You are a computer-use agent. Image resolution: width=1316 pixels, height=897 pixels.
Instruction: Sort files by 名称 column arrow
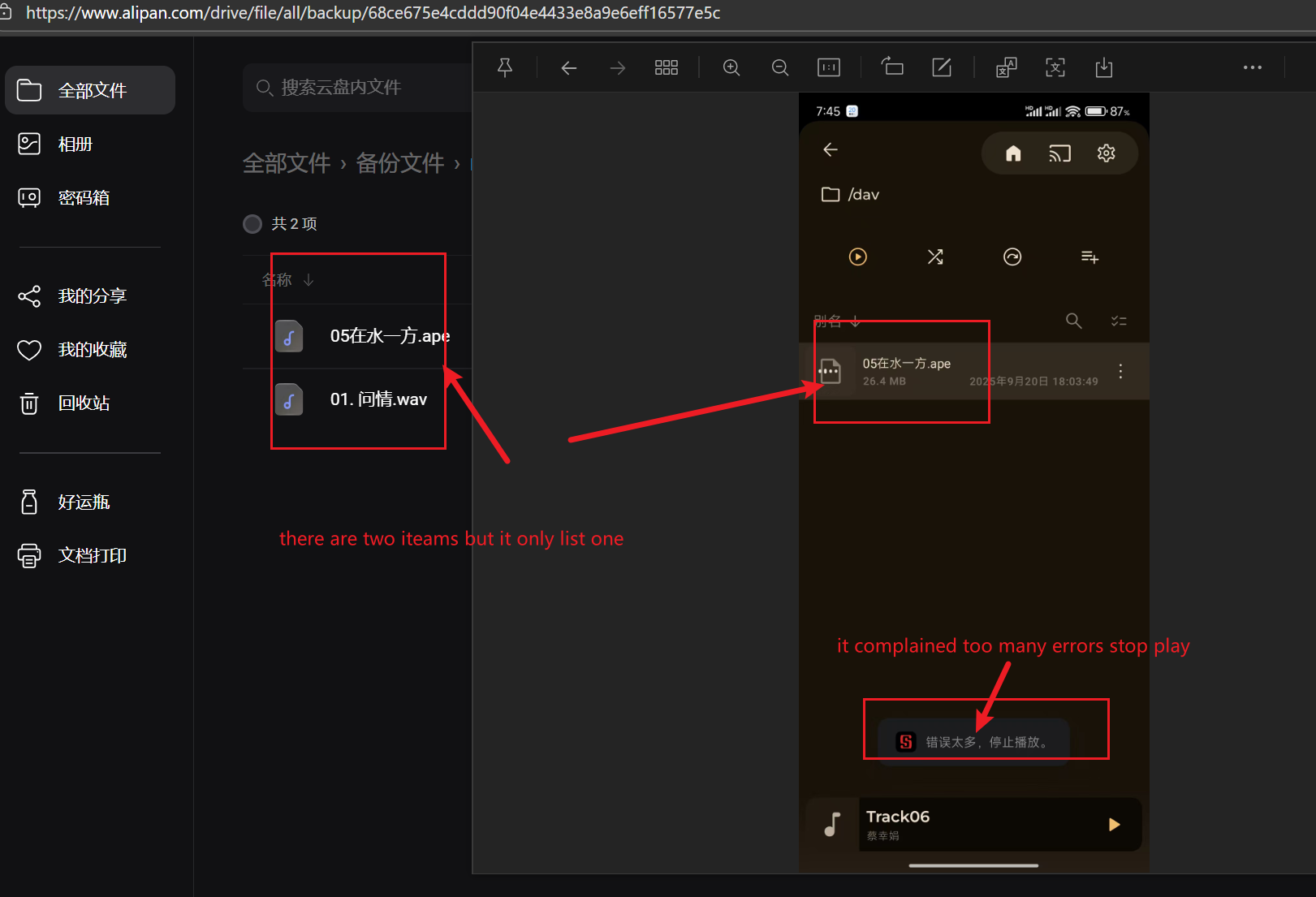pos(308,280)
